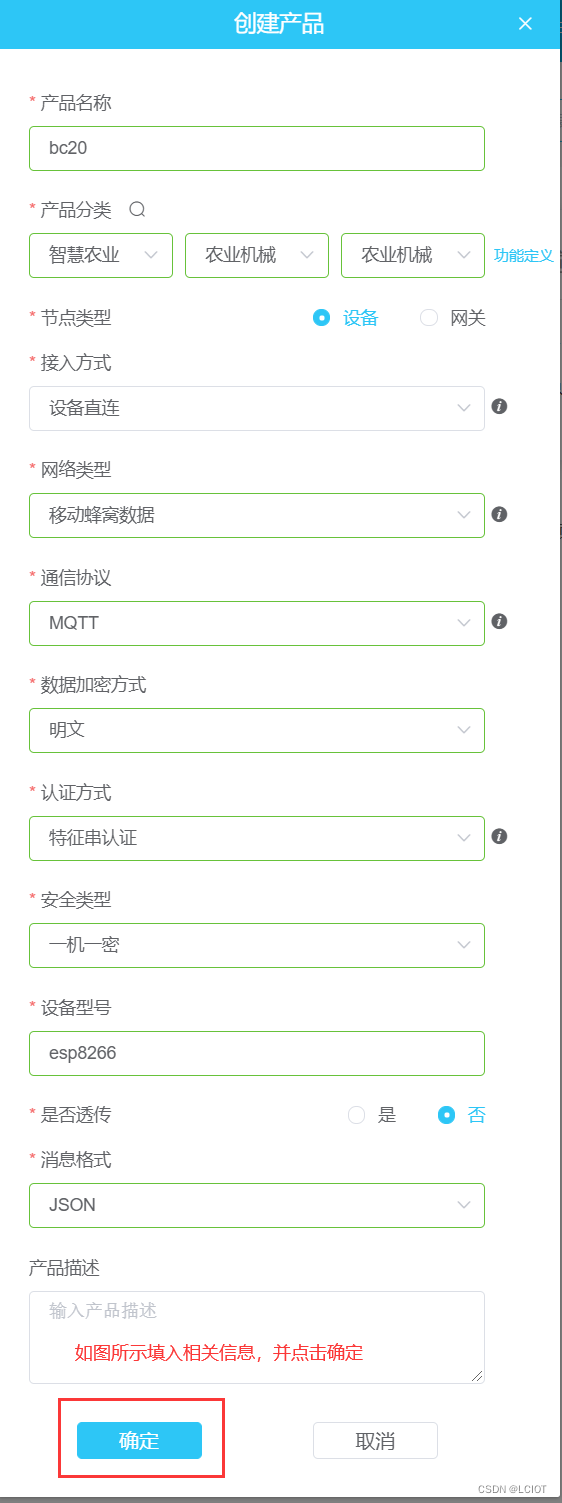Choose 否 for 是否透传

pyautogui.click(x=447, y=1115)
